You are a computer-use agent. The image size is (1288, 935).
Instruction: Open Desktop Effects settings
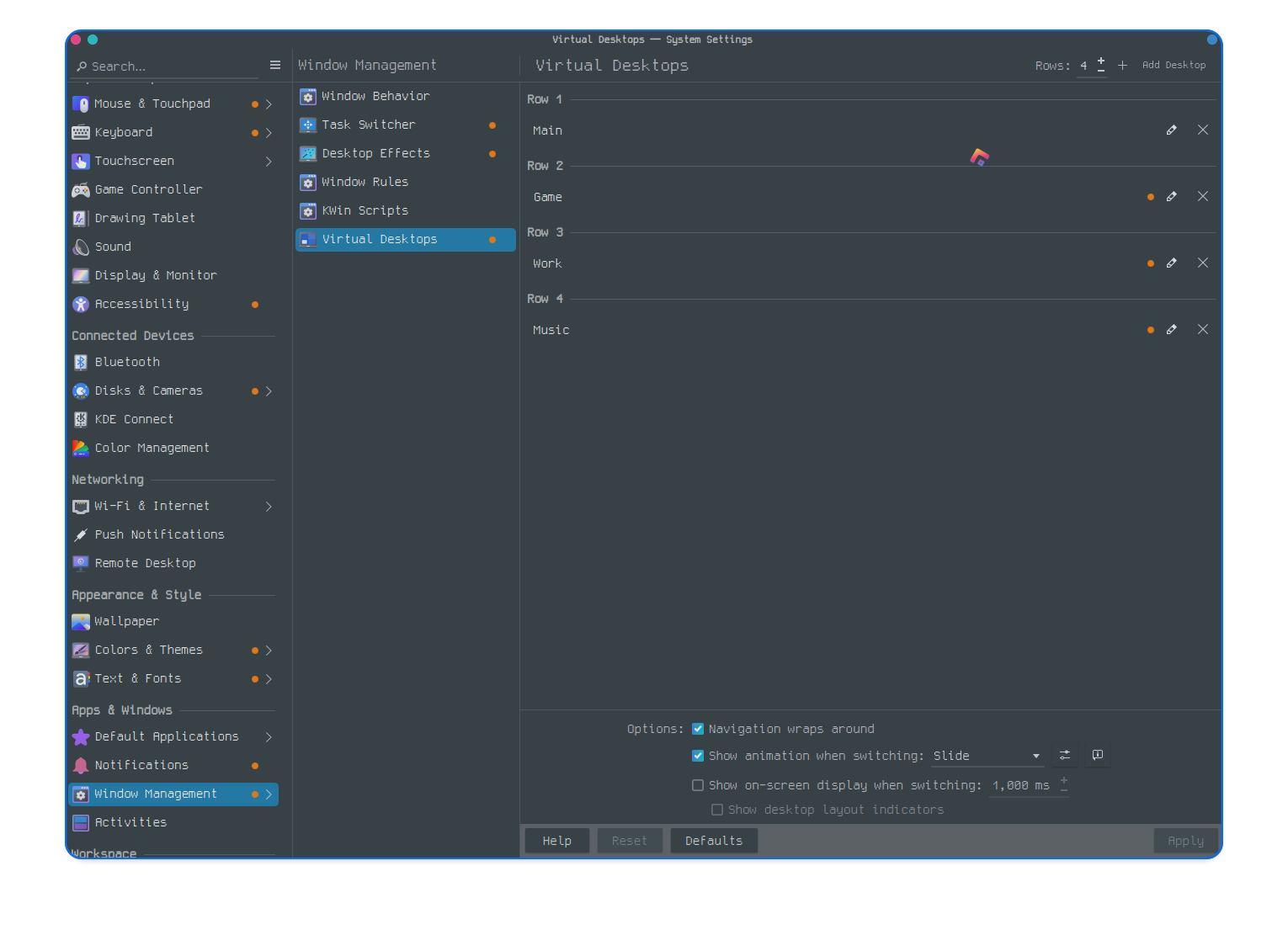(x=406, y=154)
